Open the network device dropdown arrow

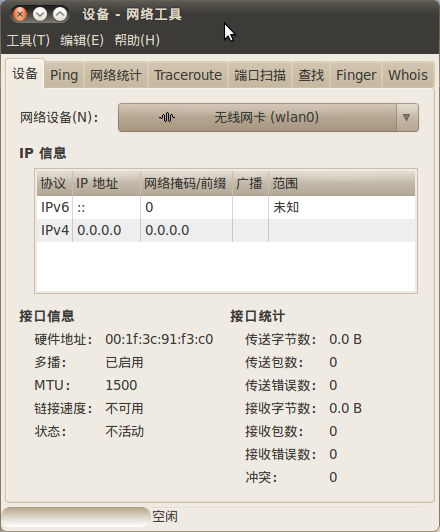pyautogui.click(x=406, y=117)
